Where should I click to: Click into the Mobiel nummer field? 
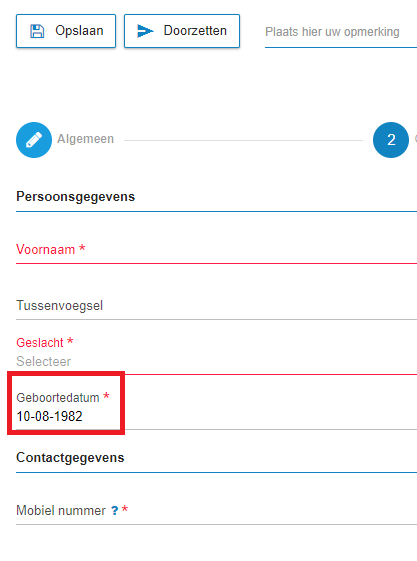click(216, 511)
